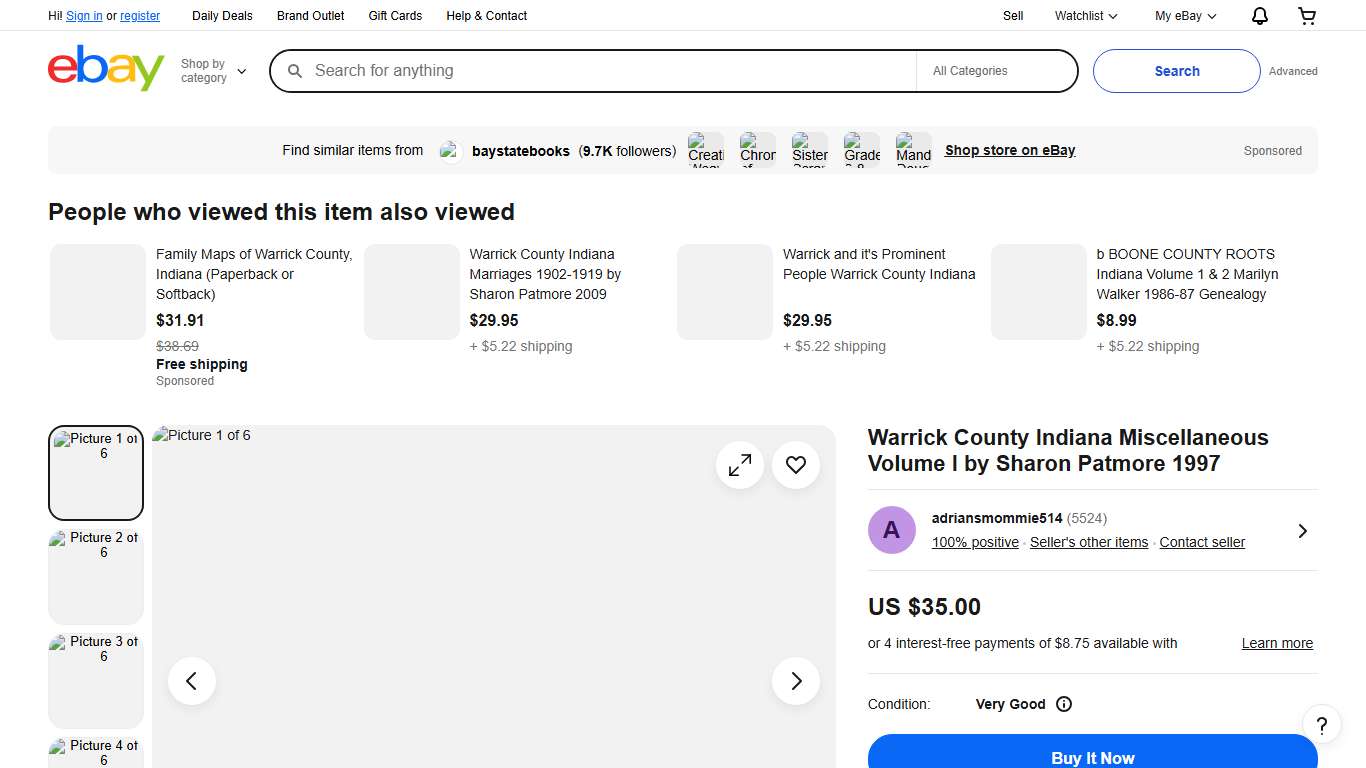Open the help question mark button

coord(1321,725)
